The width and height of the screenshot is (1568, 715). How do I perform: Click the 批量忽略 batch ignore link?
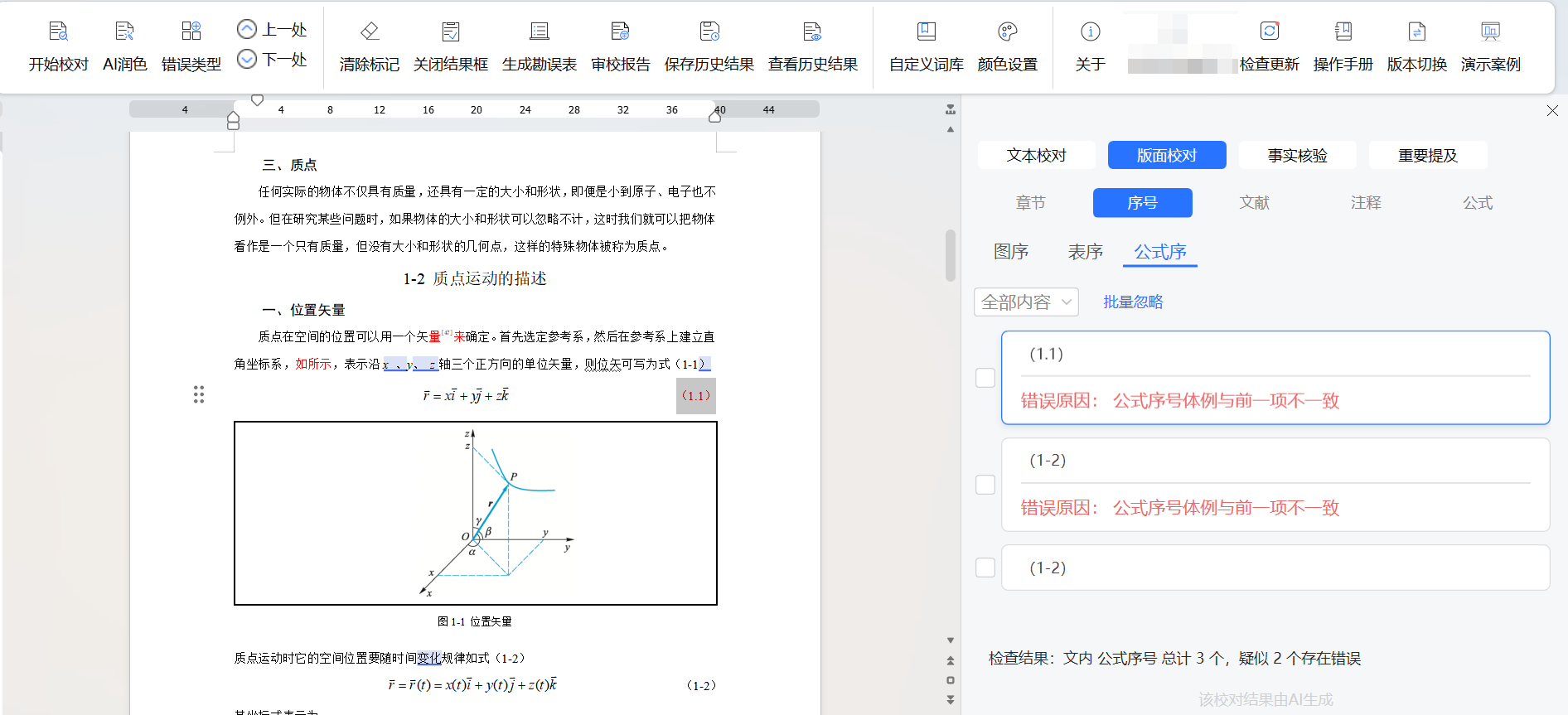tap(1133, 302)
